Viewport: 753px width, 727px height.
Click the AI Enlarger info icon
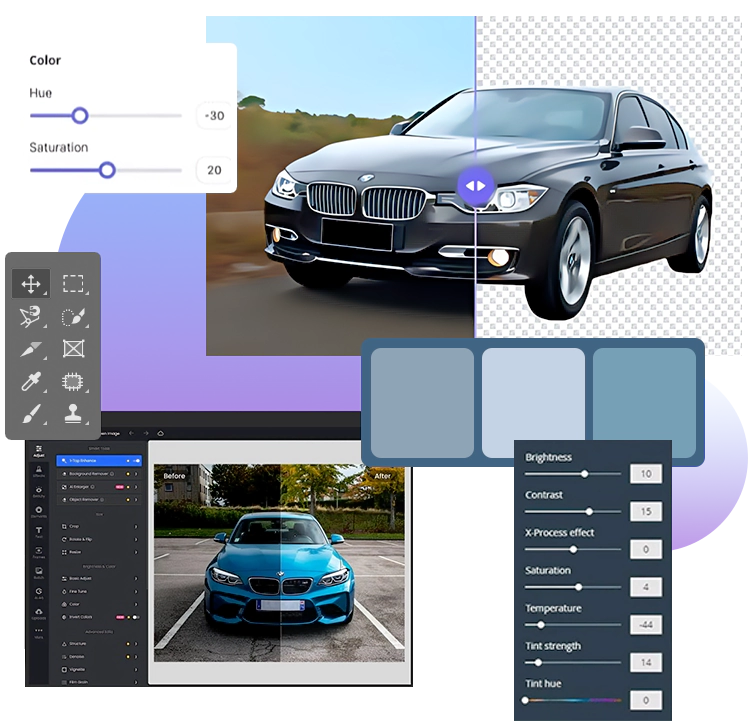click(x=93, y=487)
